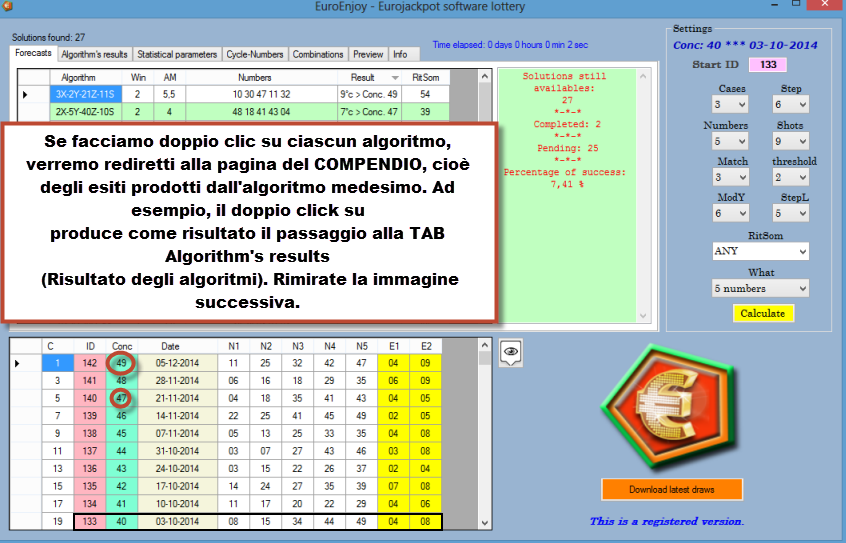The image size is (846, 543).
Task: Switch to the Algorithm's results tab
Action: [94, 55]
